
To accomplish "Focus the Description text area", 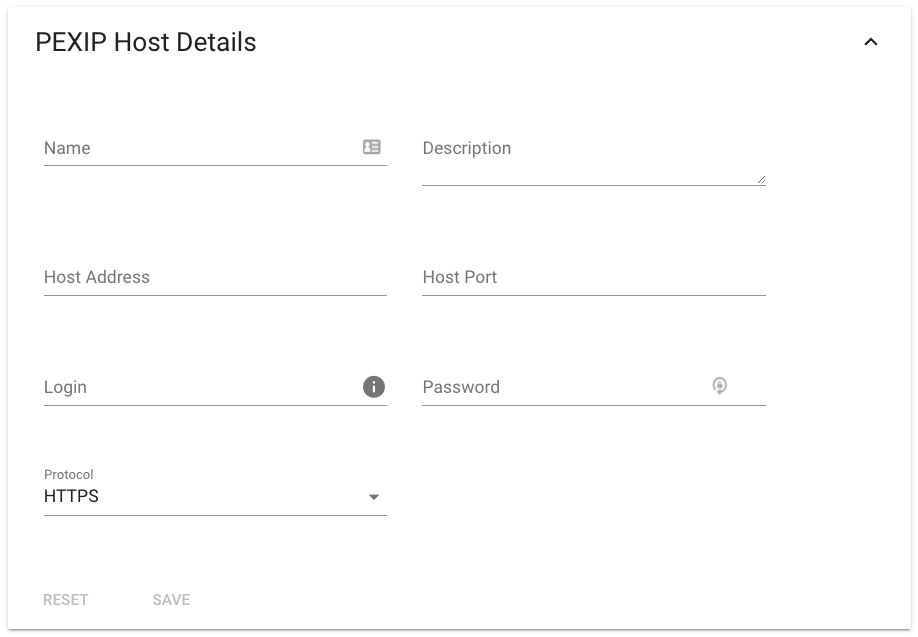I will click(x=594, y=159).
